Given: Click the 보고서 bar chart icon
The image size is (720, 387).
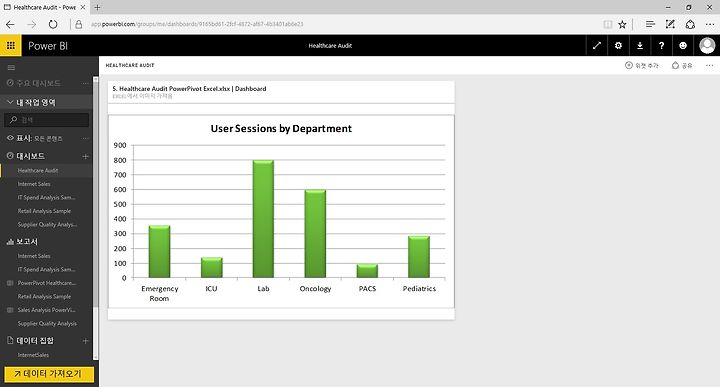Looking at the screenshot, I should [x=10, y=241].
